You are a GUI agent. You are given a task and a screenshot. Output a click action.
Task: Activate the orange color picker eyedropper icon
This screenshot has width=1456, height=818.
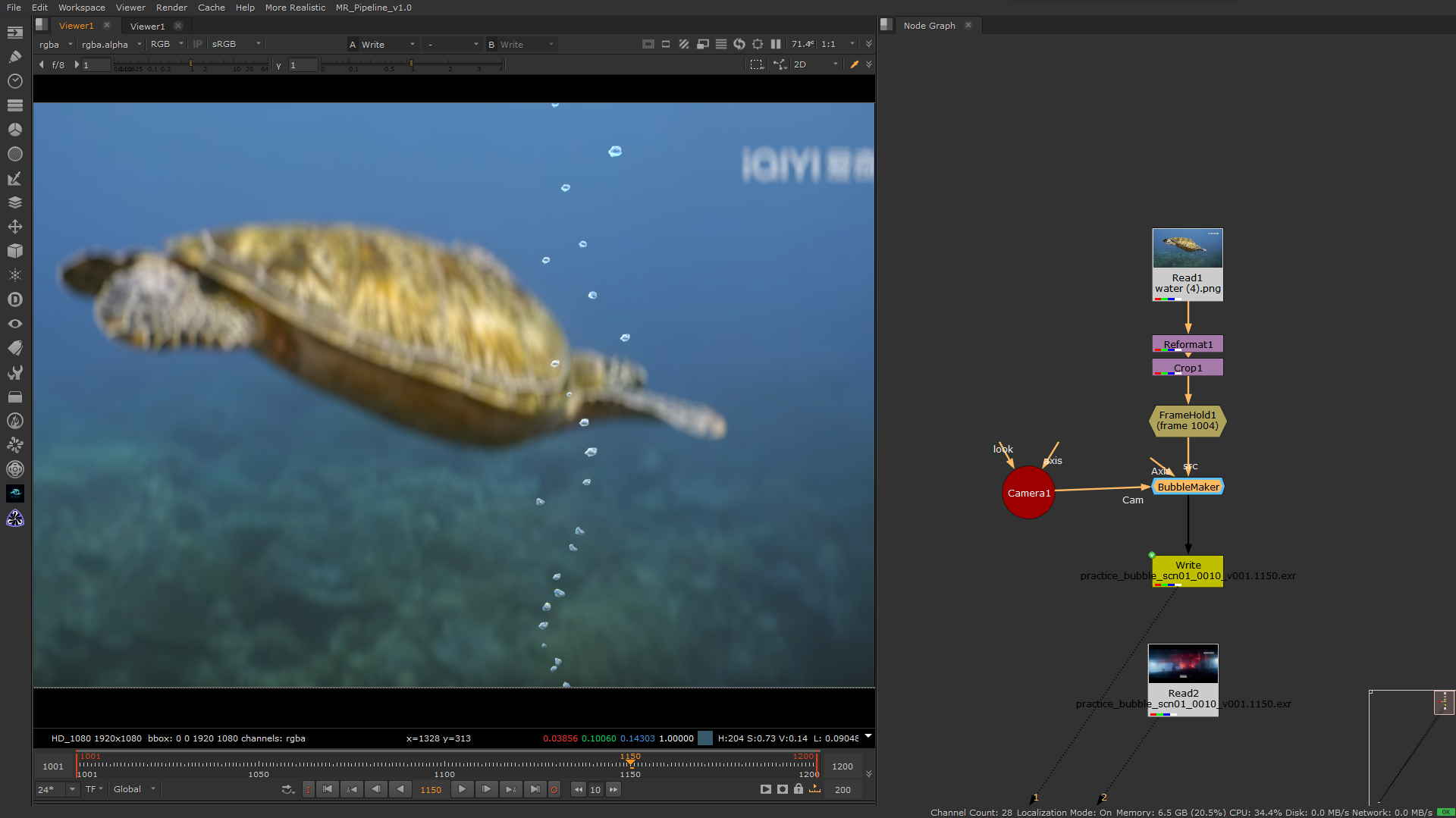tap(854, 65)
